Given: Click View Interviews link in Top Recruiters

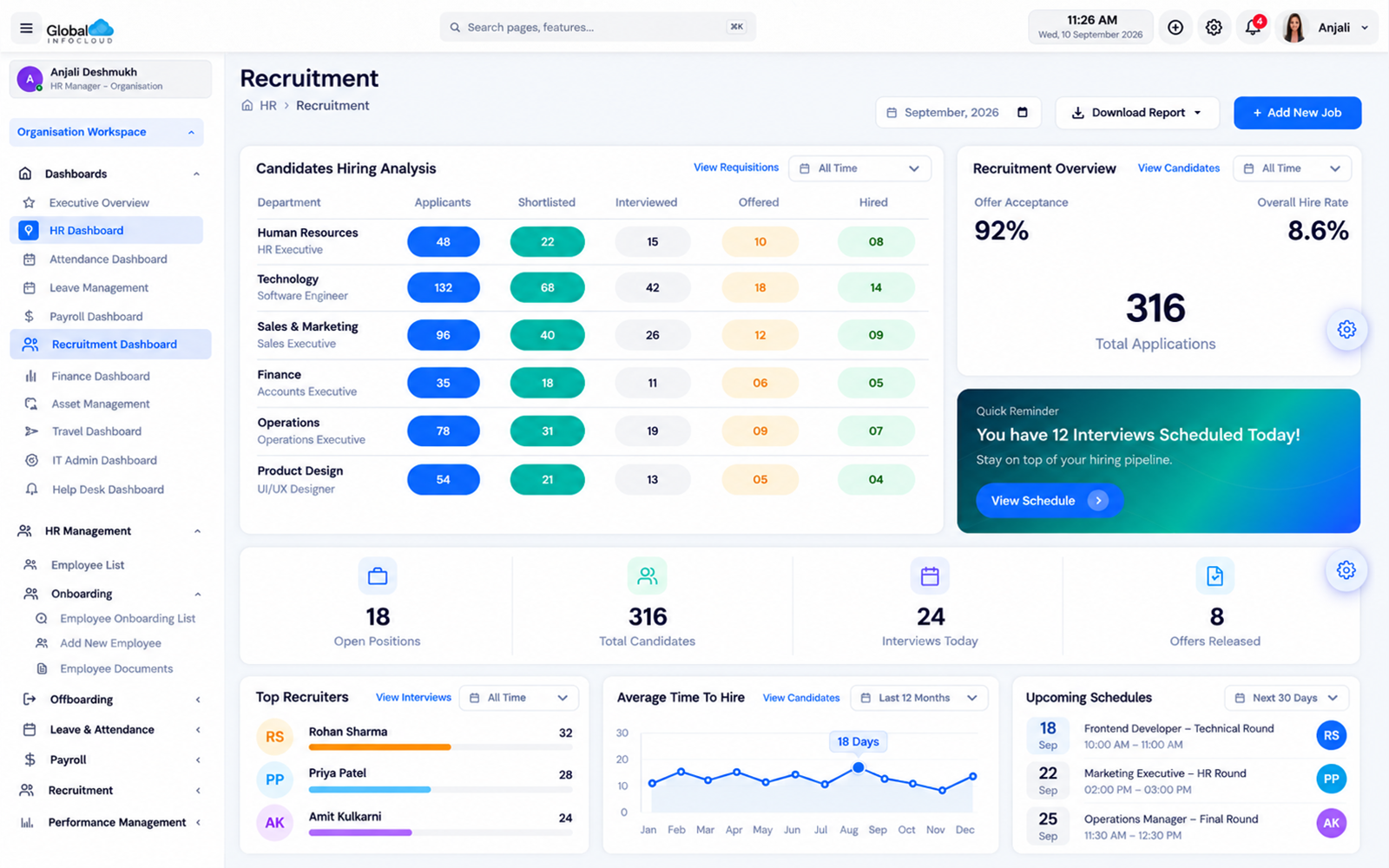Looking at the screenshot, I should click(x=413, y=697).
